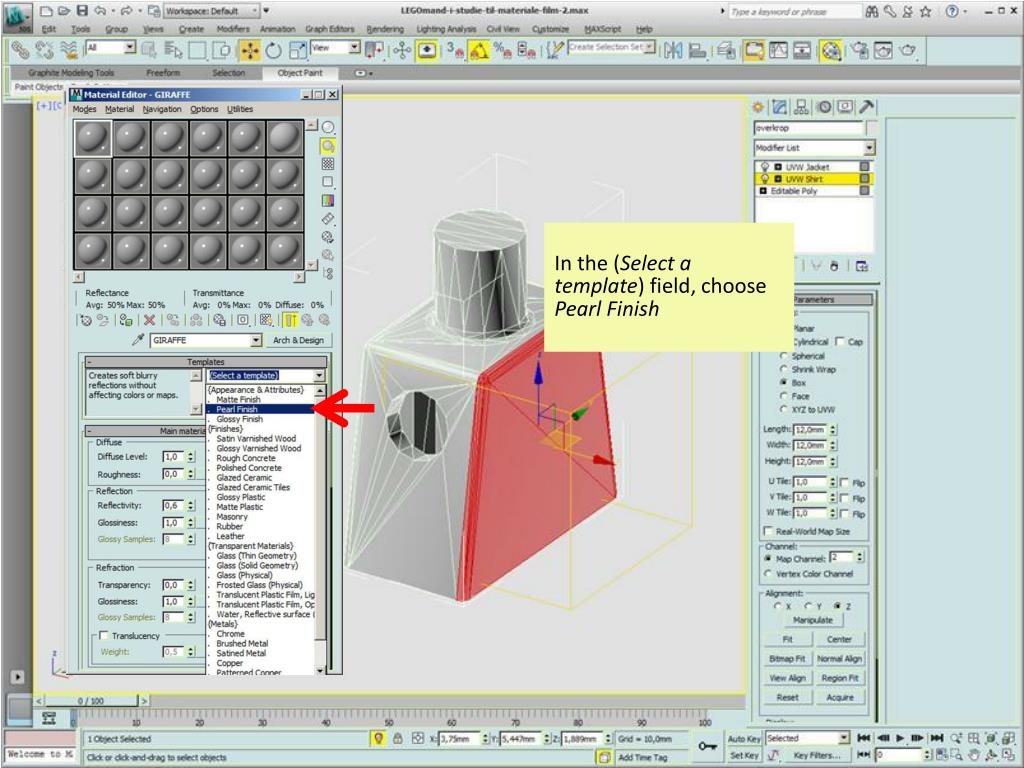The image size is (1024, 768).
Task: Open the Create Selection Set dropdown
Action: click(x=650, y=47)
